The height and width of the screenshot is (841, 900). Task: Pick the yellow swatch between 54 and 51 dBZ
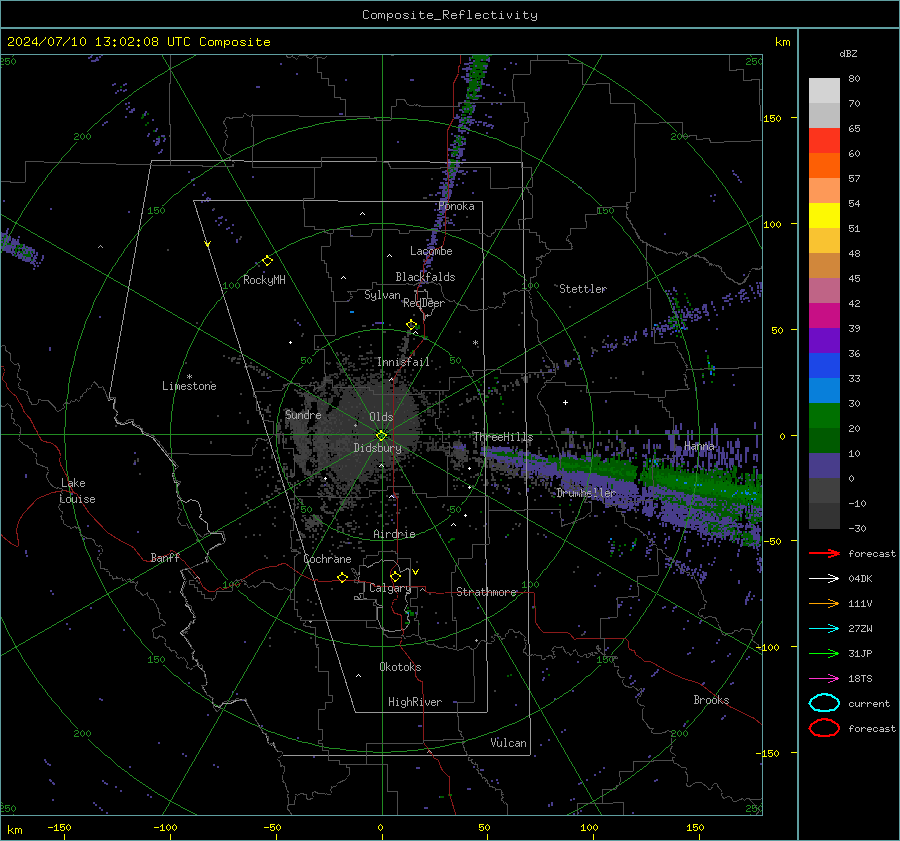click(x=824, y=216)
